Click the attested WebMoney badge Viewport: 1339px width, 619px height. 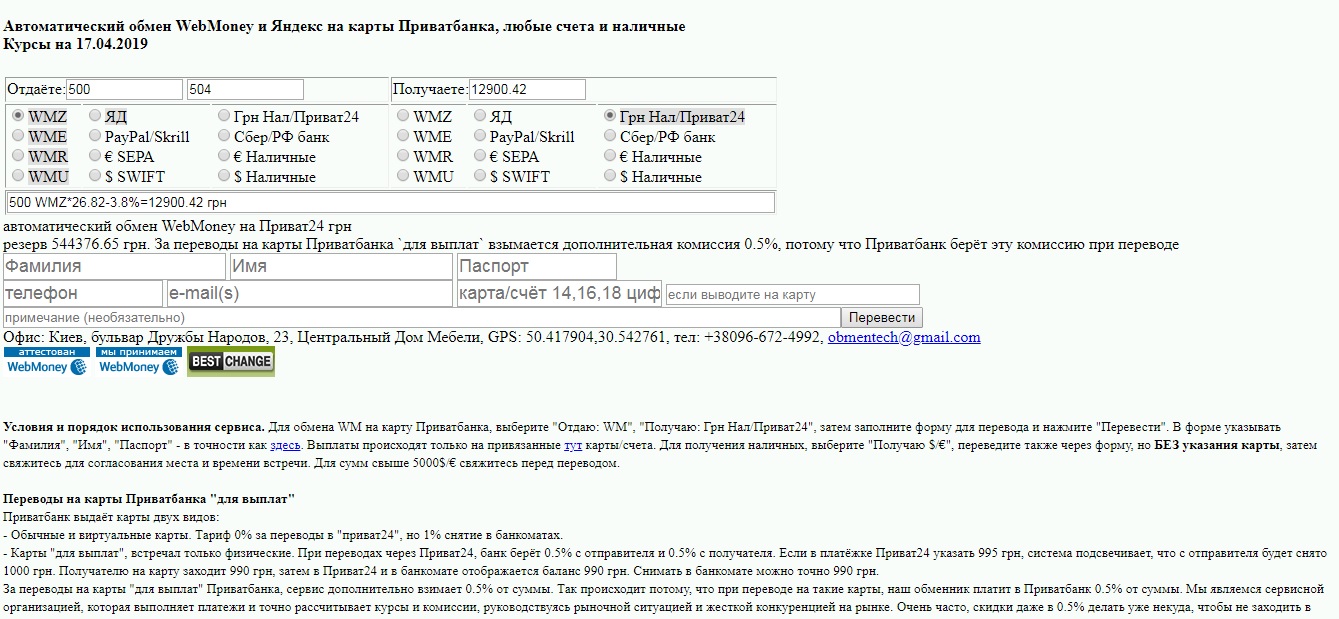tap(46, 361)
